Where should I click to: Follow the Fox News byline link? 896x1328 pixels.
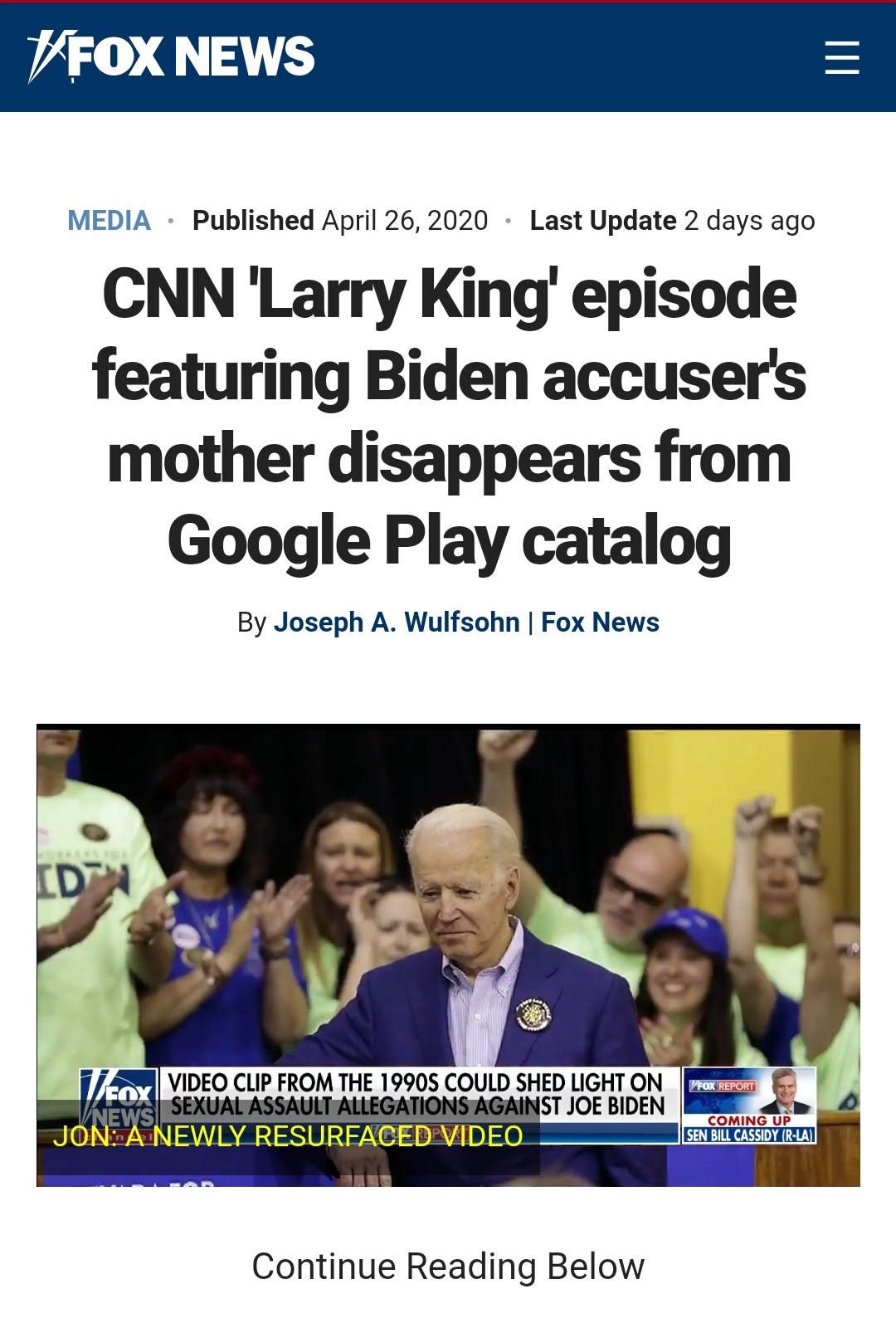coord(601,622)
